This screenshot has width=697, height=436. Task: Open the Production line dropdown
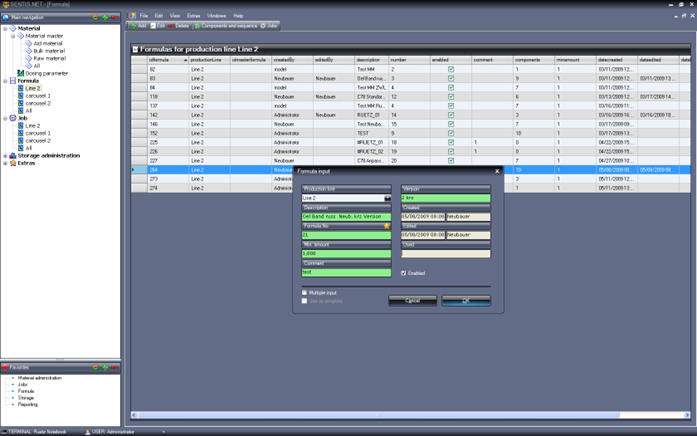[387, 198]
